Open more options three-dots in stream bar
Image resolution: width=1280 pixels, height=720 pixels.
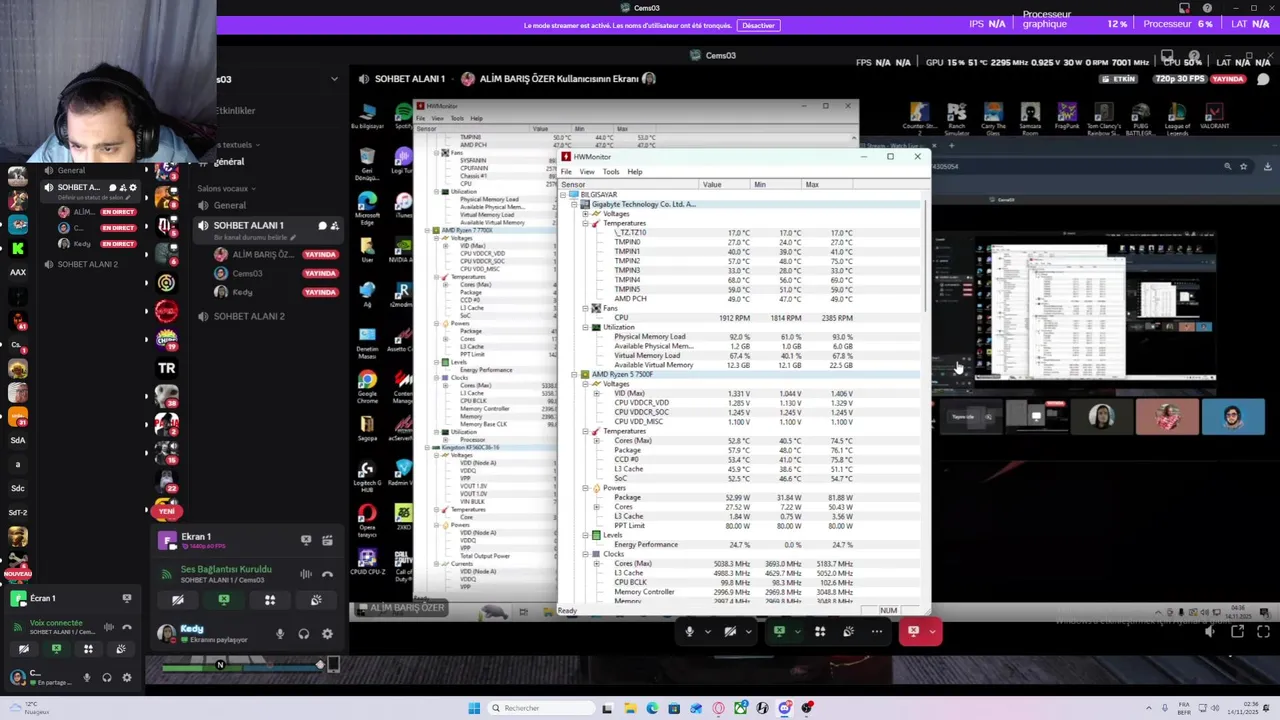pos(877,631)
